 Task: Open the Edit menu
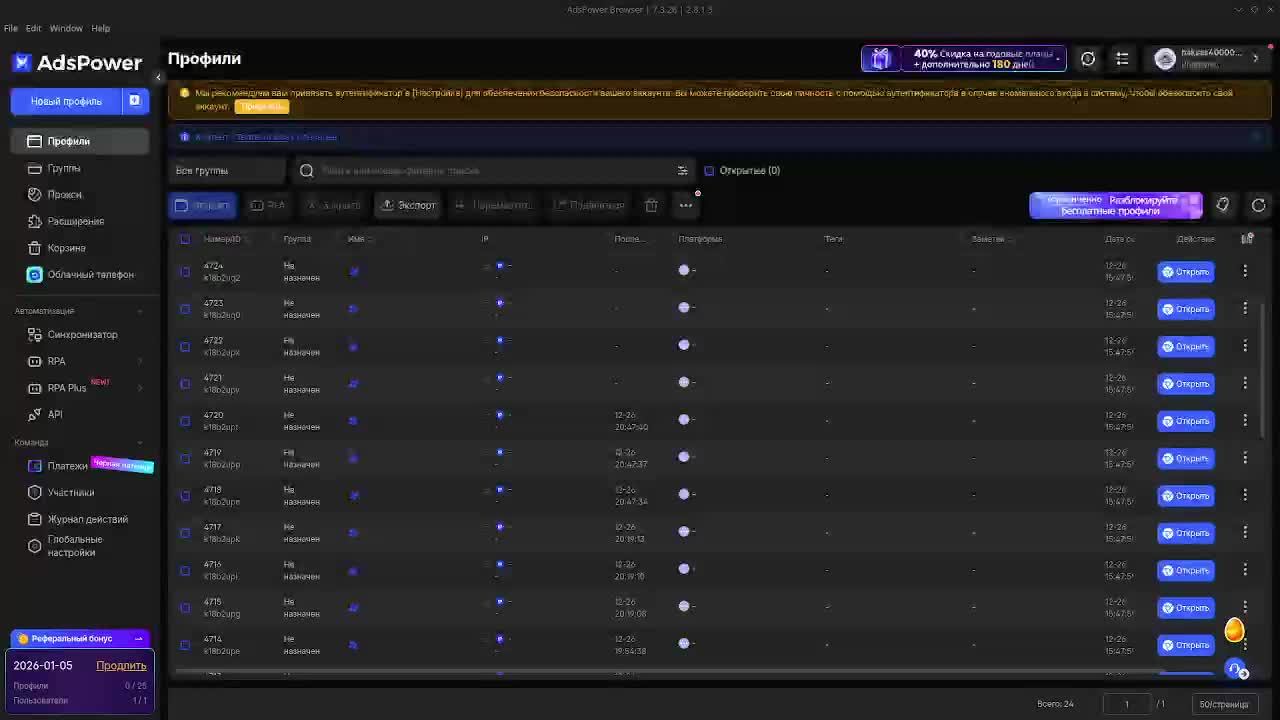[x=33, y=28]
